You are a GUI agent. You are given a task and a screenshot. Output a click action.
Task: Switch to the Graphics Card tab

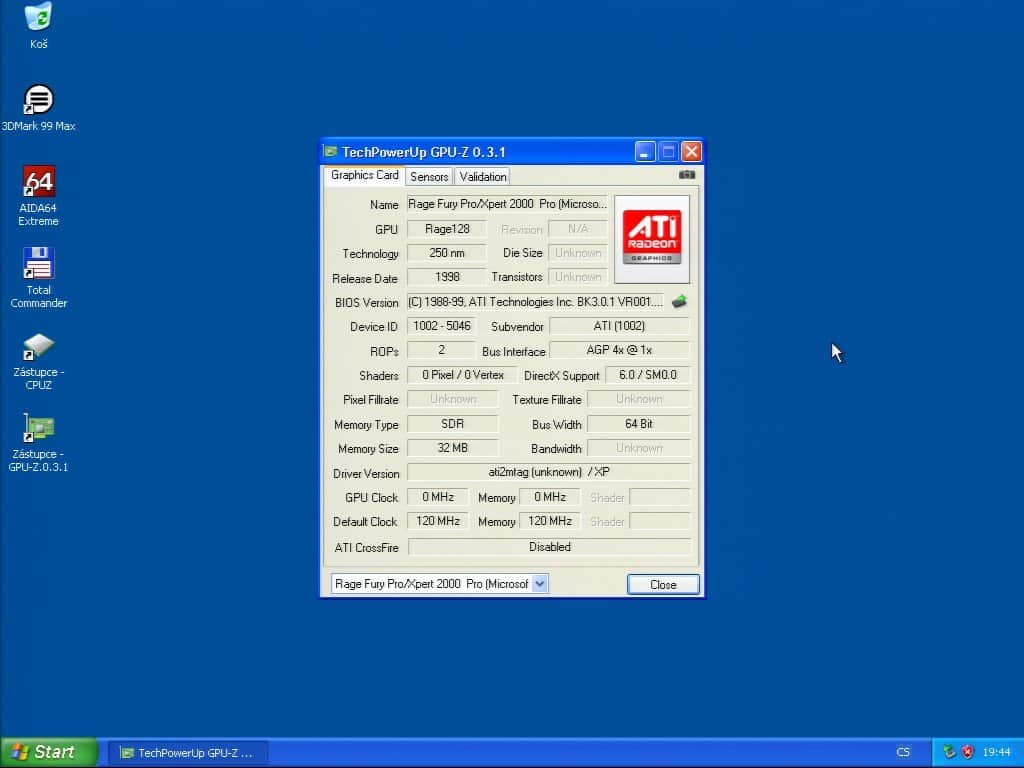point(364,176)
